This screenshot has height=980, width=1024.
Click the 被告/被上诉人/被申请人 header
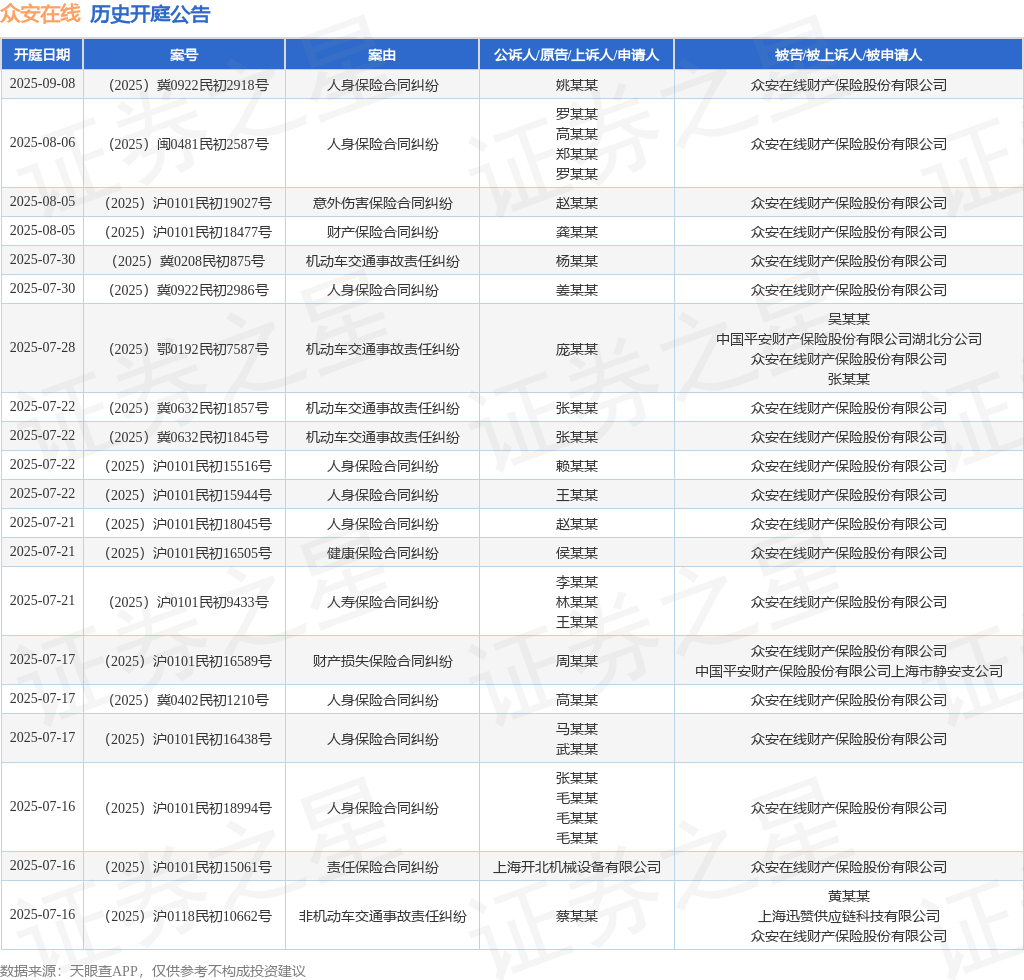tap(848, 55)
